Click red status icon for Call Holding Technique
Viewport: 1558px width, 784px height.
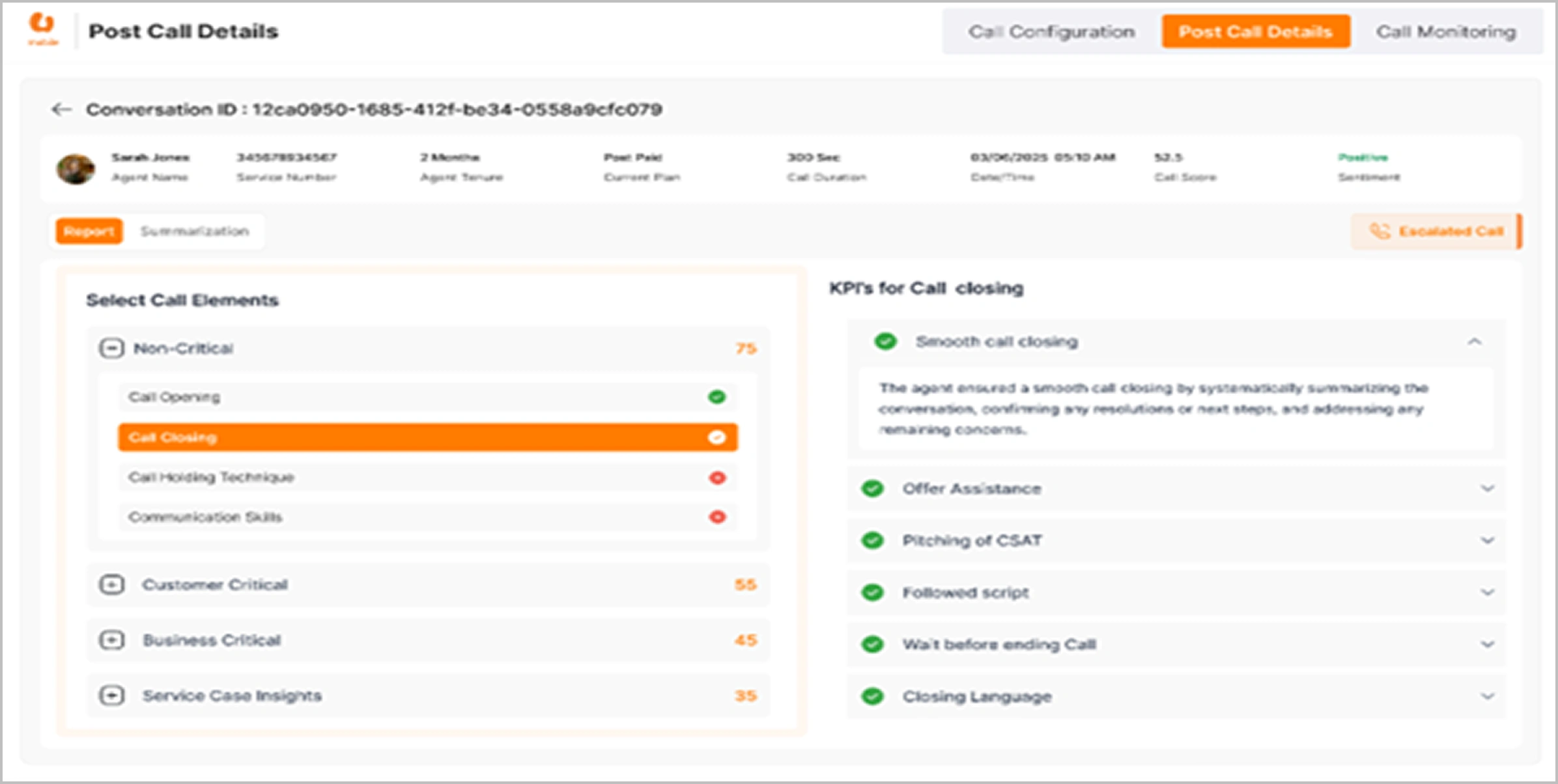[x=717, y=478]
